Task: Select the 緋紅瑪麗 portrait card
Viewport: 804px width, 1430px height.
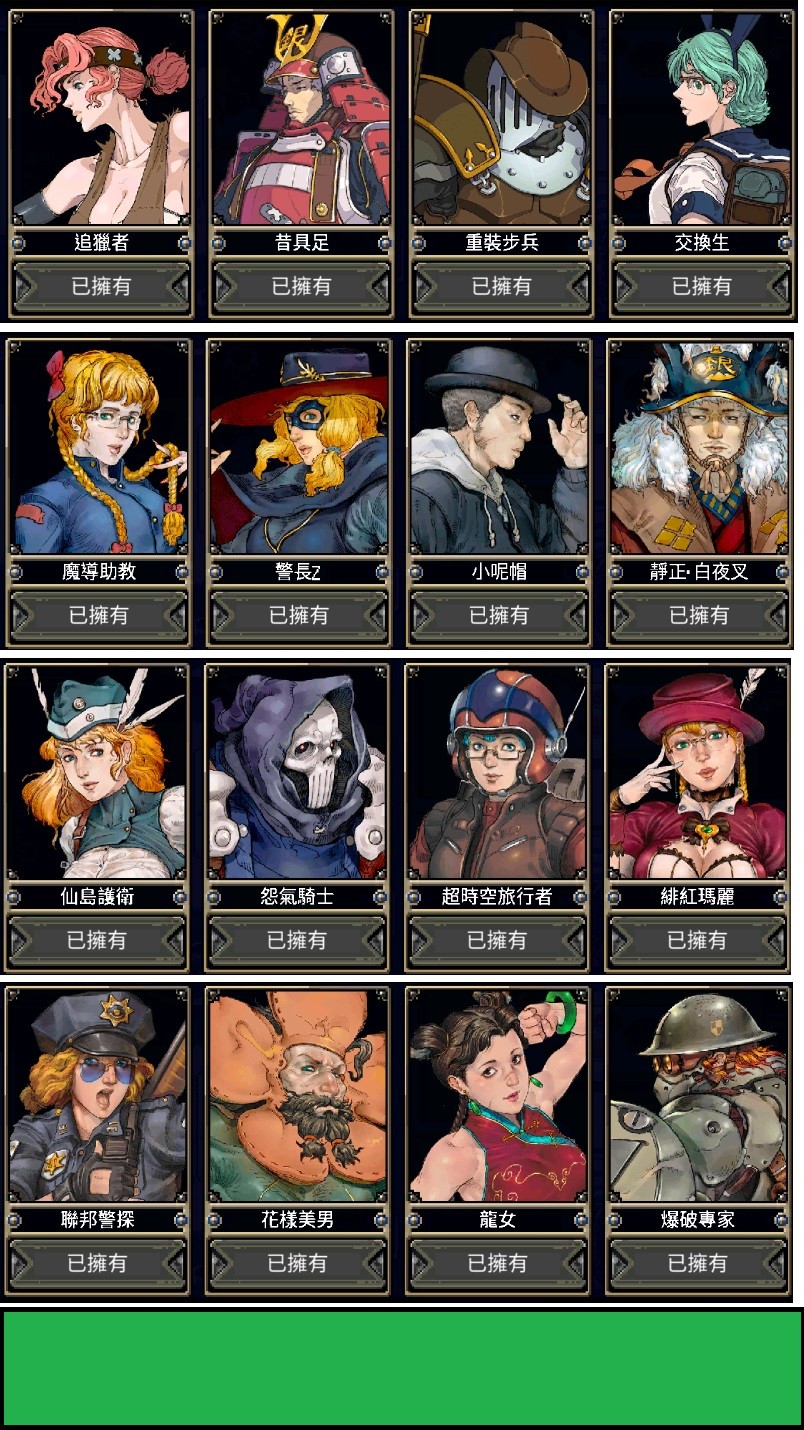Action: click(696, 773)
